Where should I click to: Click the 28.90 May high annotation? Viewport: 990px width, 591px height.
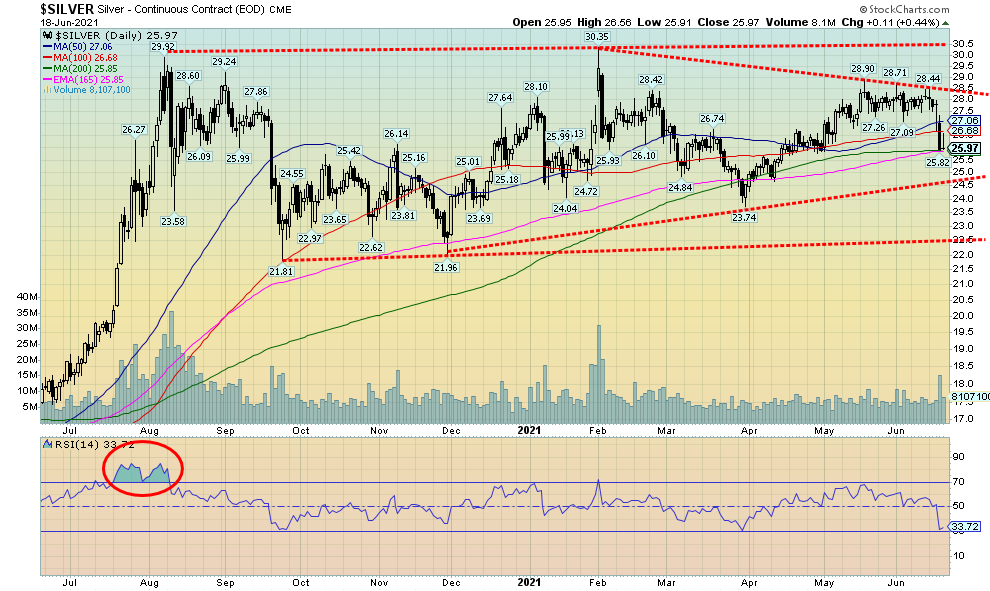click(862, 69)
